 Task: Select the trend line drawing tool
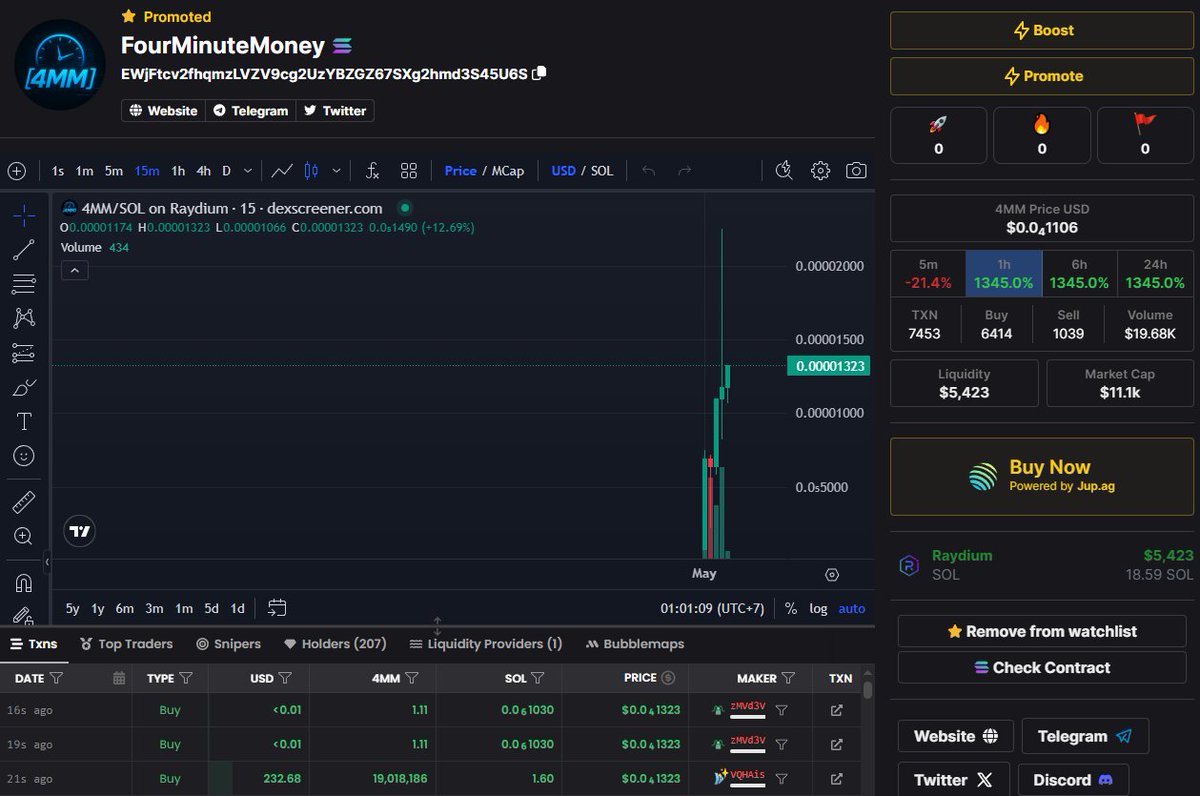click(x=24, y=250)
